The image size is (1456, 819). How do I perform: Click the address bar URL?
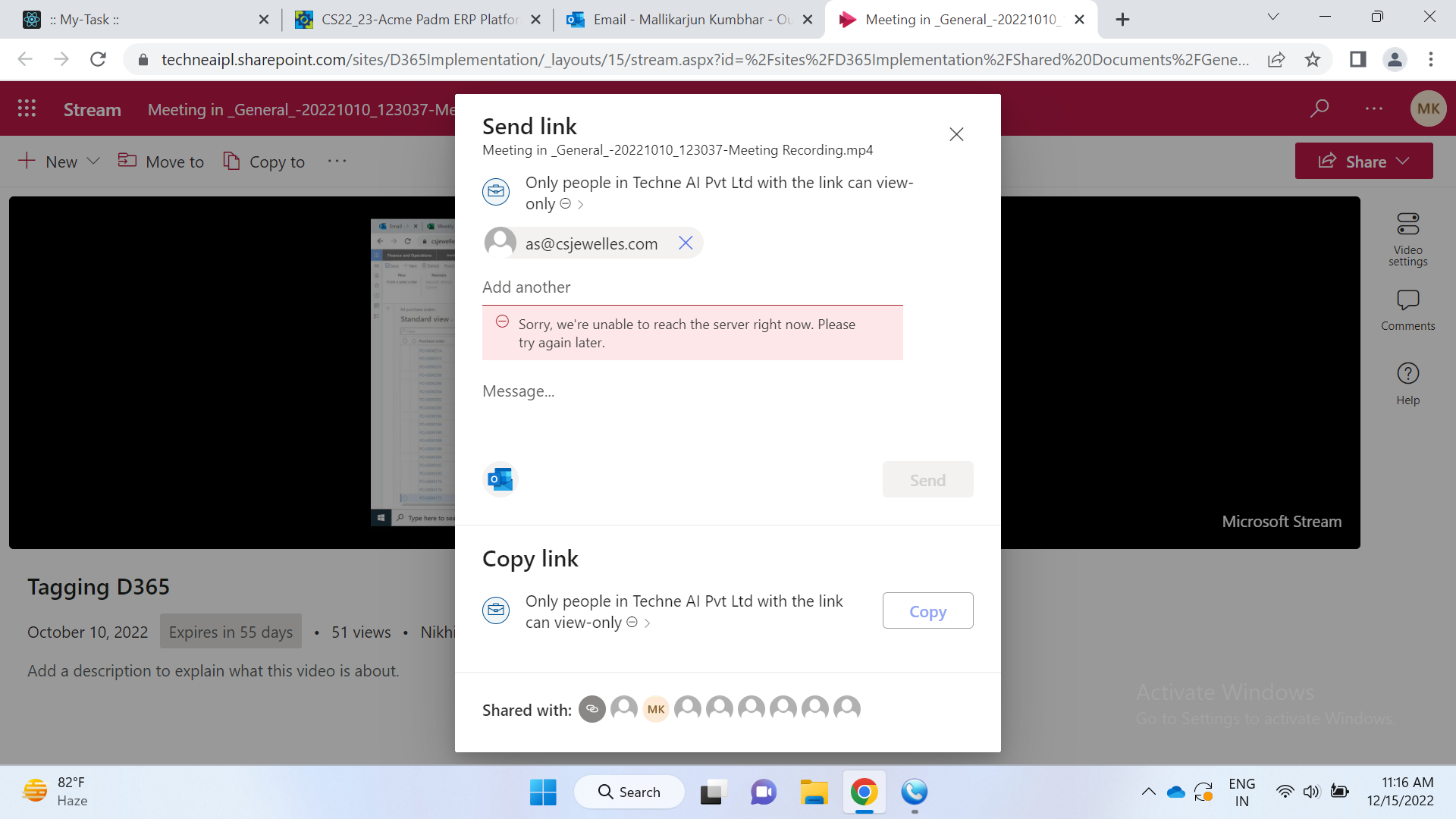tap(705, 59)
